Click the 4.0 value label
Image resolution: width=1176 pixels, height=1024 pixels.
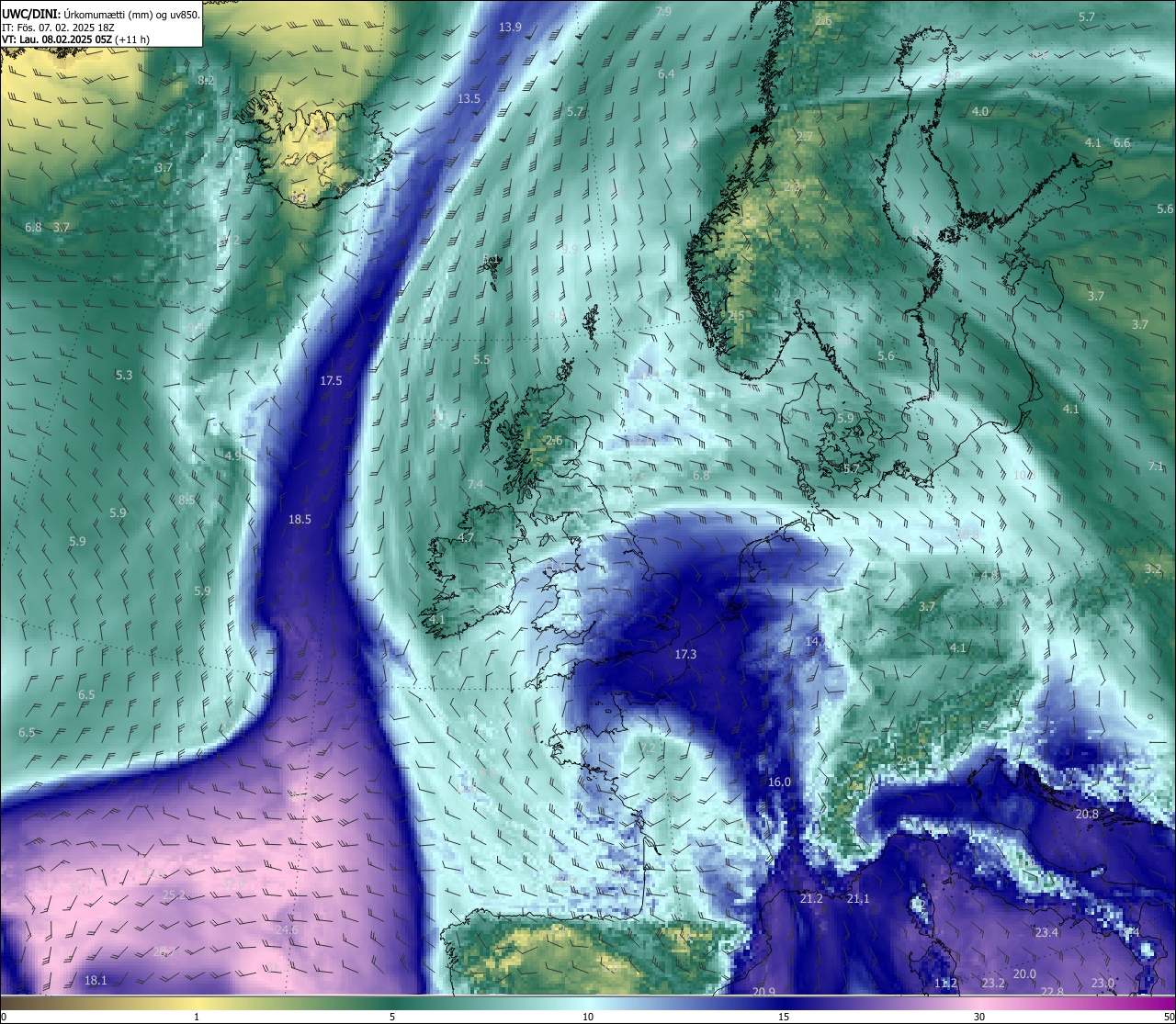(980, 111)
